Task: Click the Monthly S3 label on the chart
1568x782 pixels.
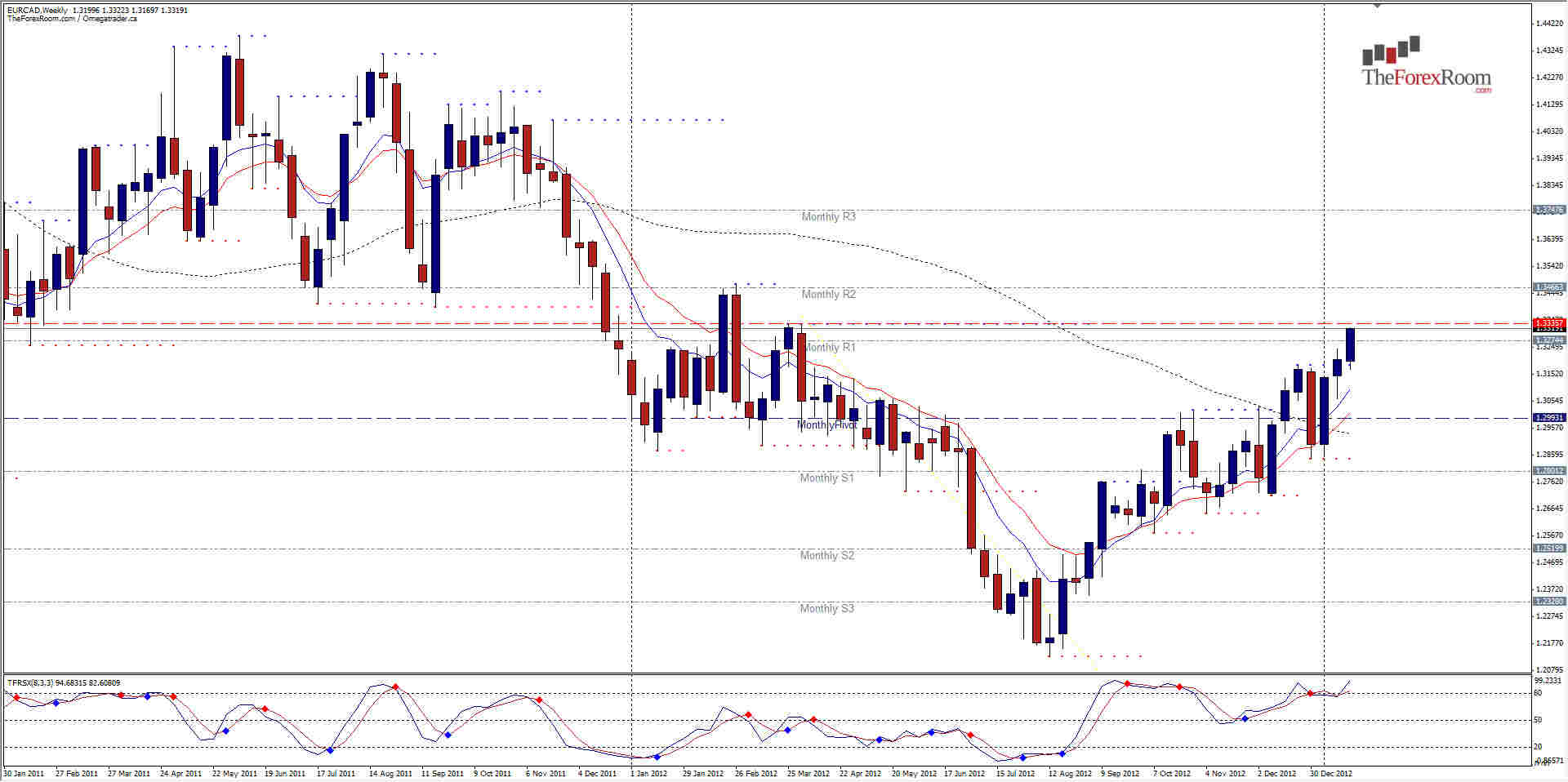Action: (826, 608)
